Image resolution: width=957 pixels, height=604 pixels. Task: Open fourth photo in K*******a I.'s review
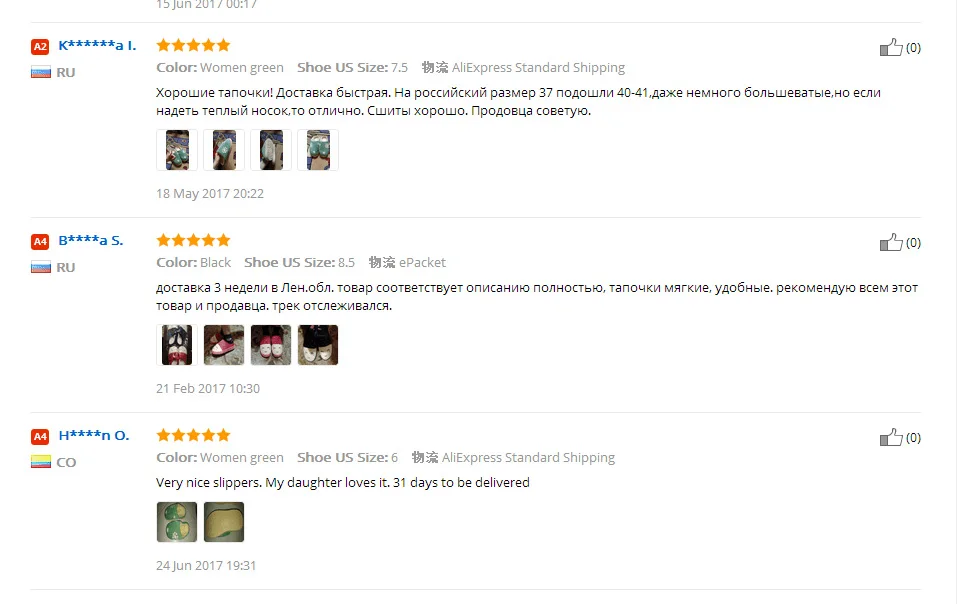318,150
